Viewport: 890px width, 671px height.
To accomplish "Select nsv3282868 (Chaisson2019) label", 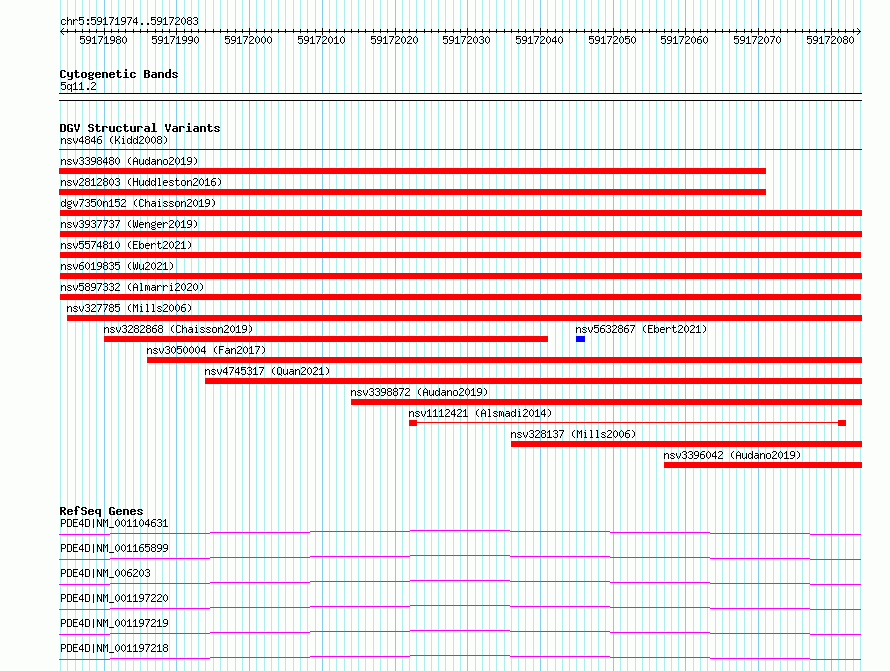I will [178, 329].
